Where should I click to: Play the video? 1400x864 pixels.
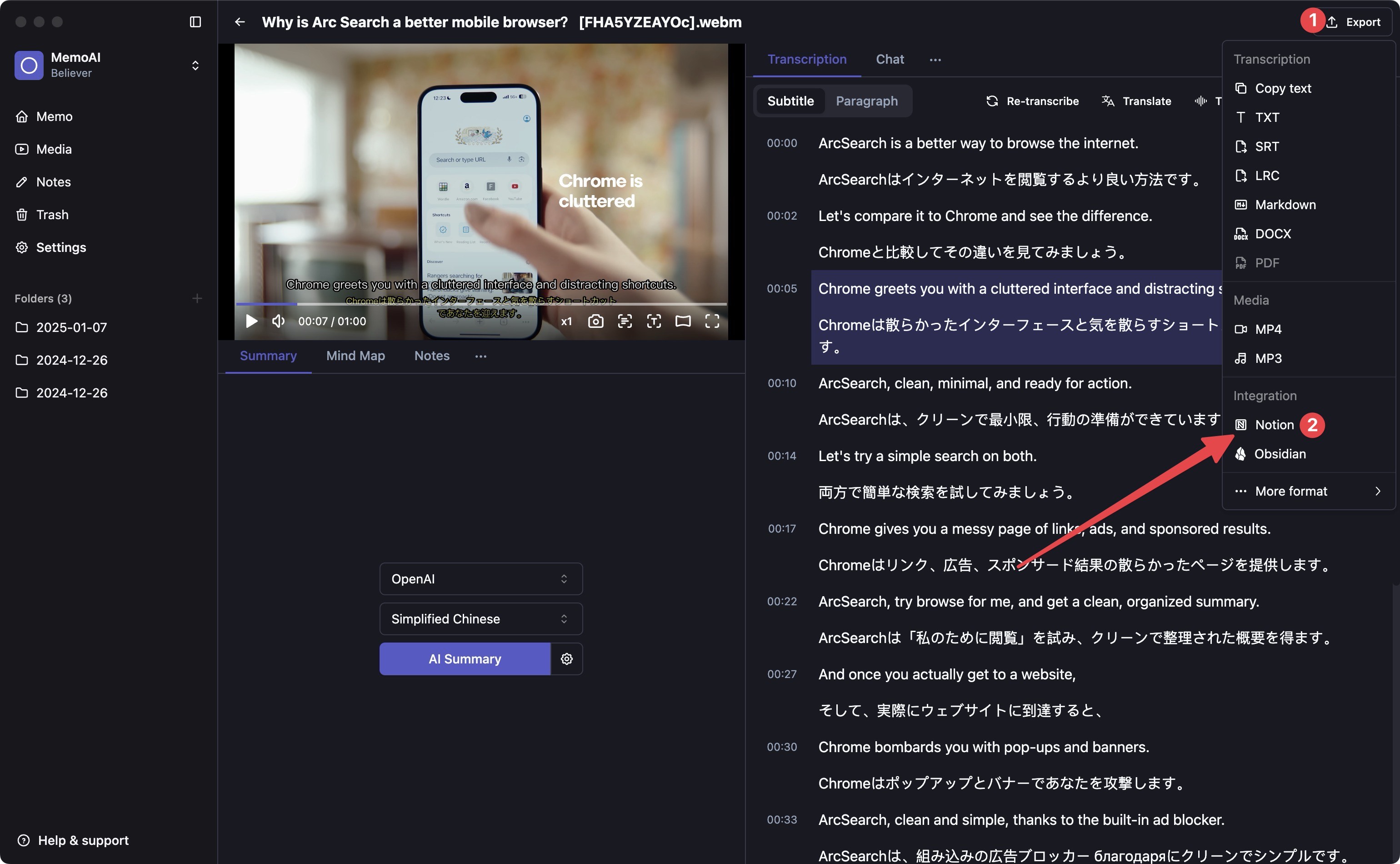click(251, 321)
